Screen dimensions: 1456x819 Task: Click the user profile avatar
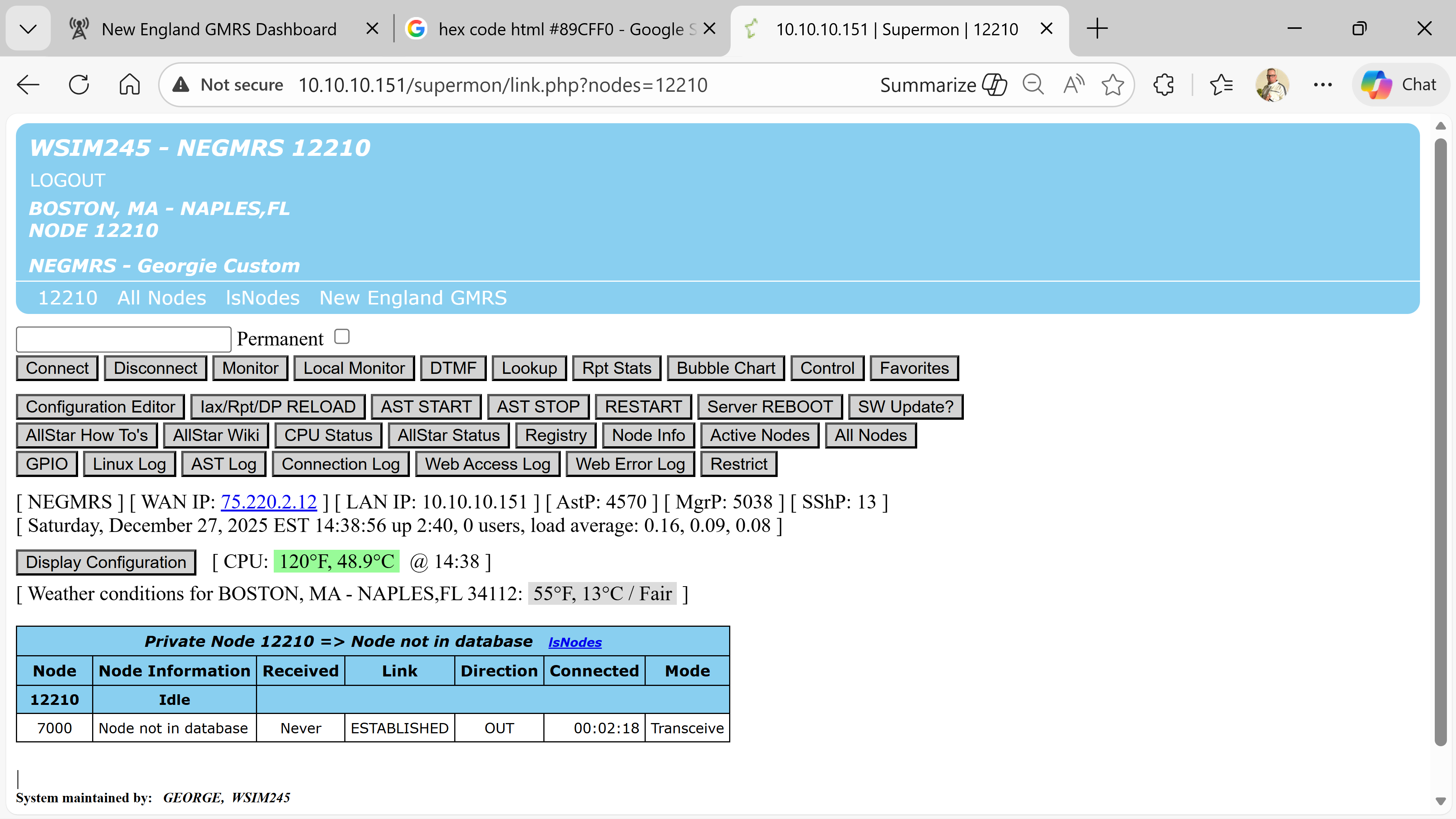tap(1272, 85)
